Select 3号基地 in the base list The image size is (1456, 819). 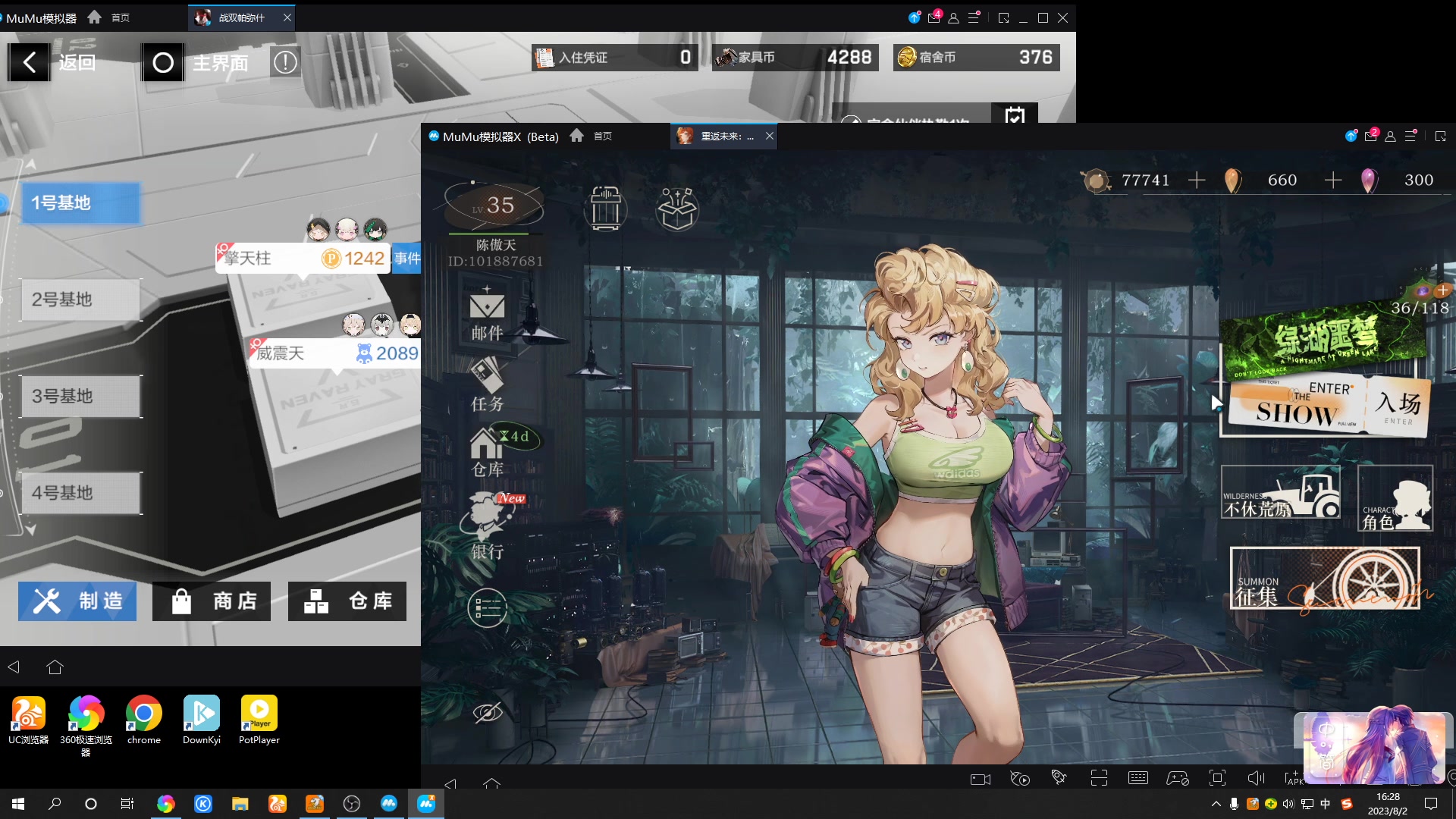(x=80, y=396)
